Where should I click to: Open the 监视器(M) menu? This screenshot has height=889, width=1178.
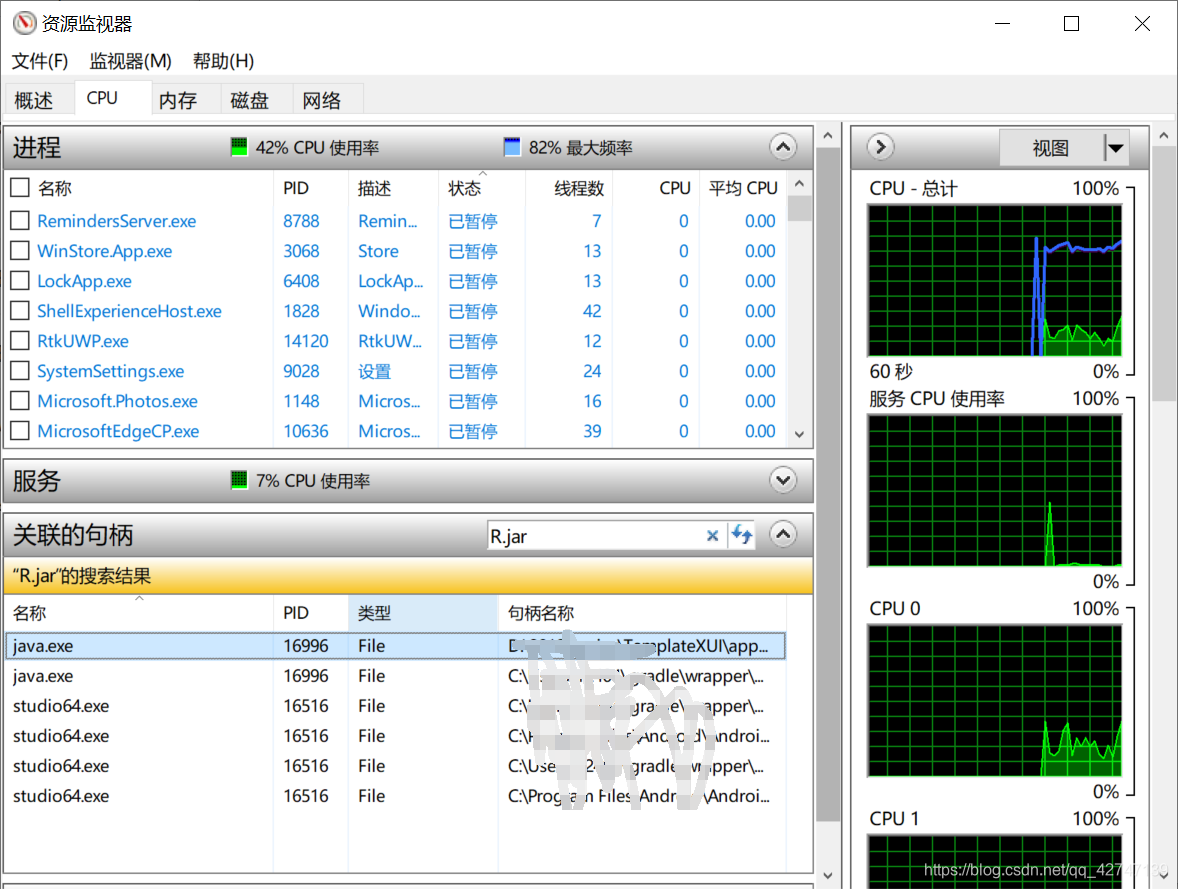[131, 61]
